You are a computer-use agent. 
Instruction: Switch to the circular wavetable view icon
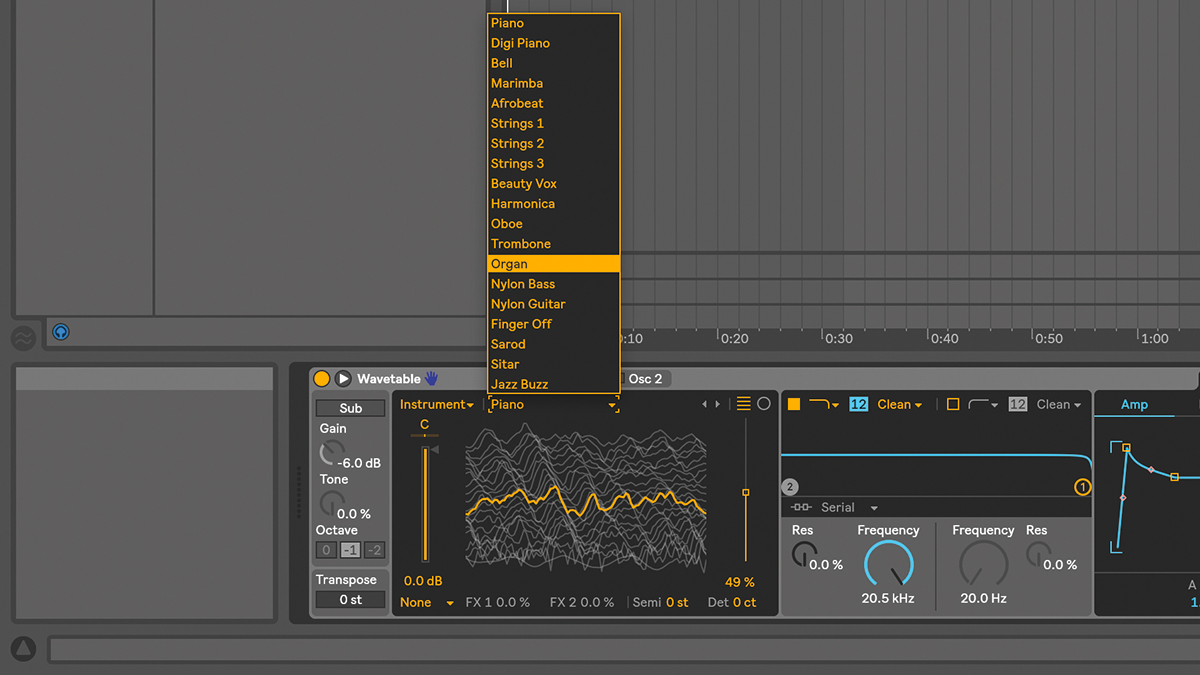tap(764, 404)
